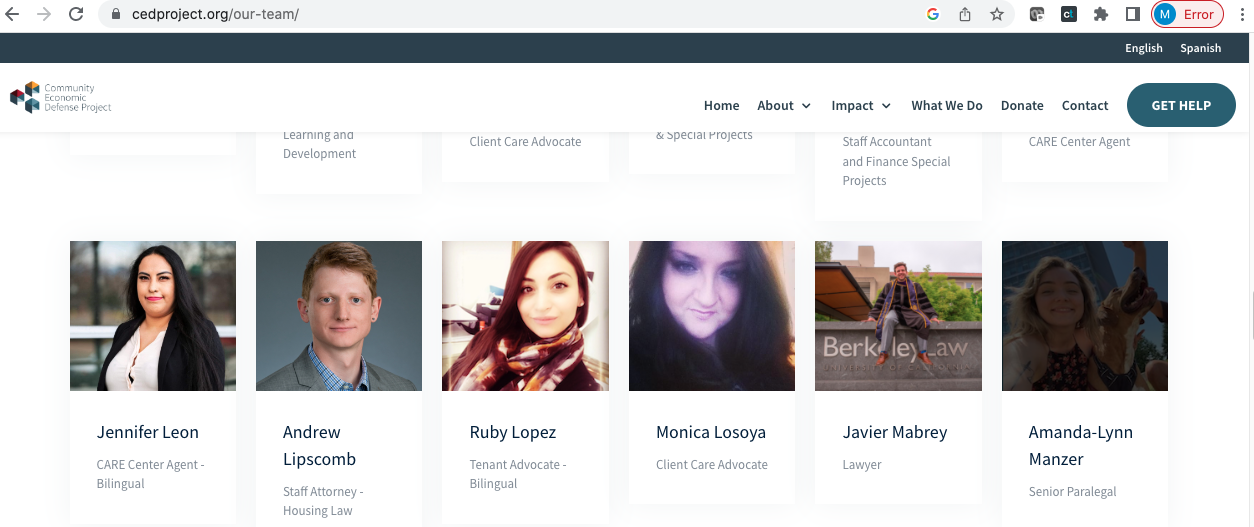Click the browser back arrow
The height and width of the screenshot is (527, 1254).
[13, 14]
